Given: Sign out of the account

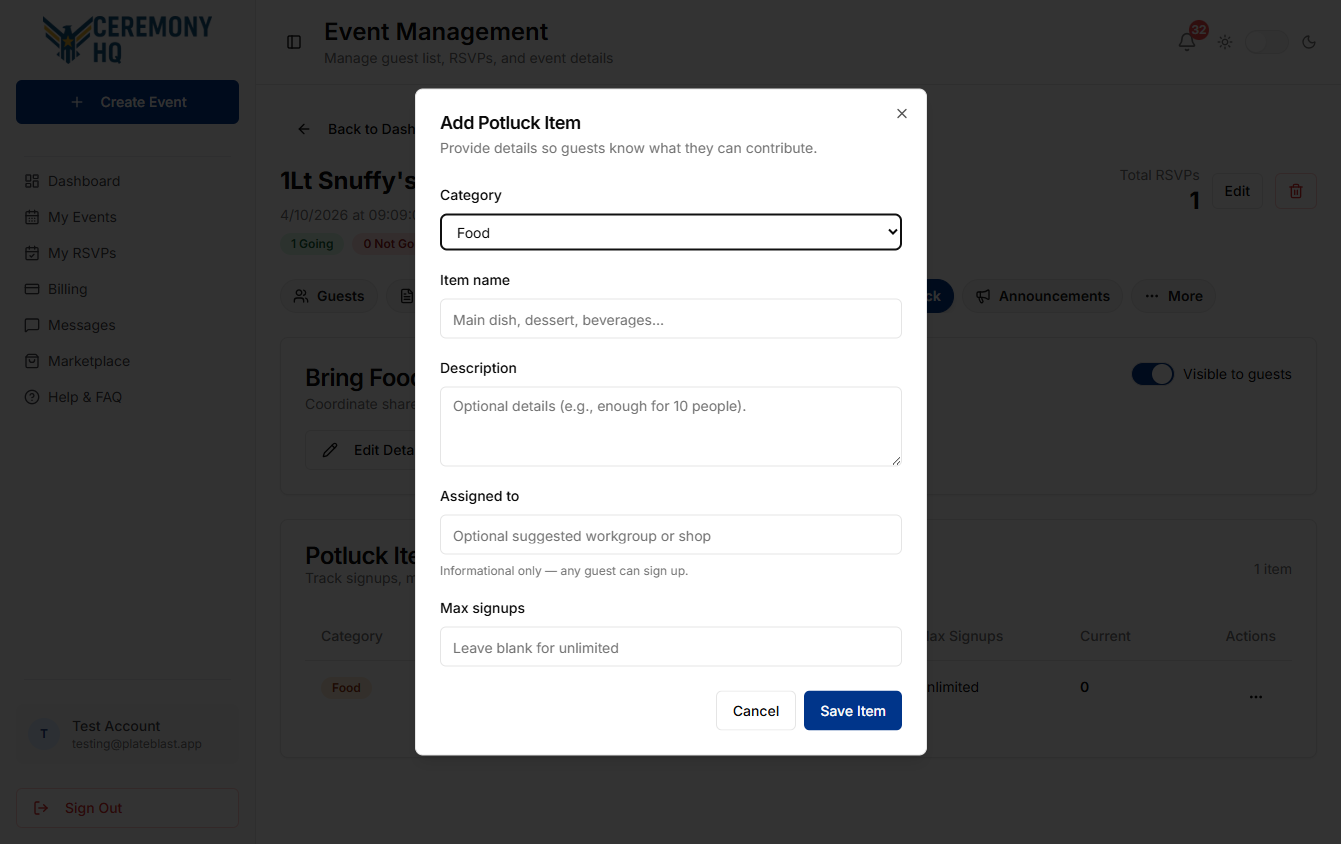Looking at the screenshot, I should point(127,808).
